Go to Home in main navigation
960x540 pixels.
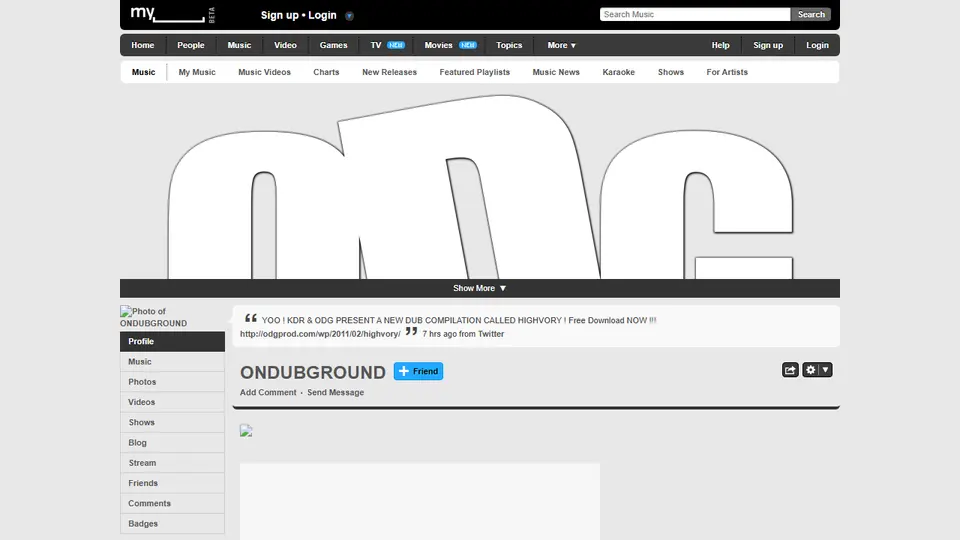[143, 45]
